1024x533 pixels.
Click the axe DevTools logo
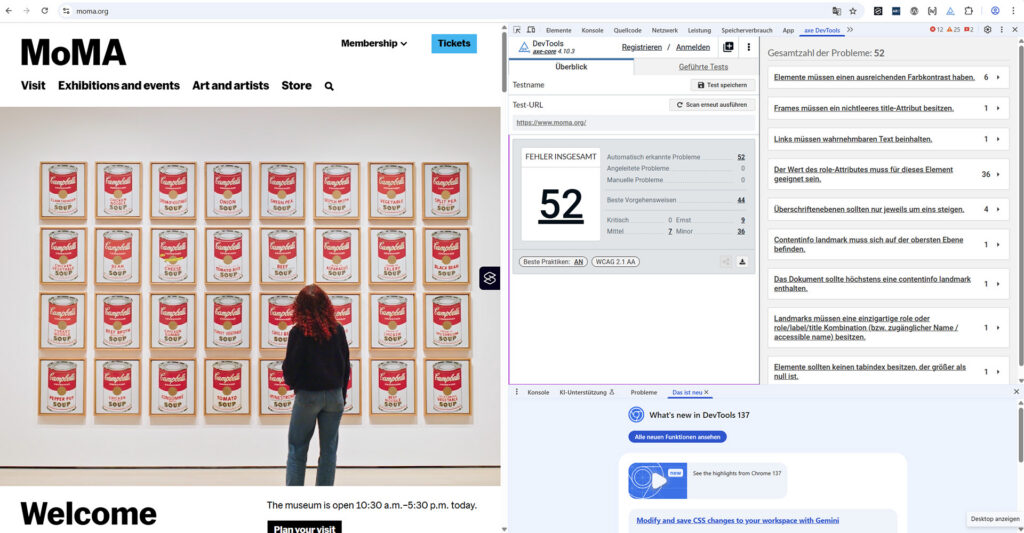(524, 47)
